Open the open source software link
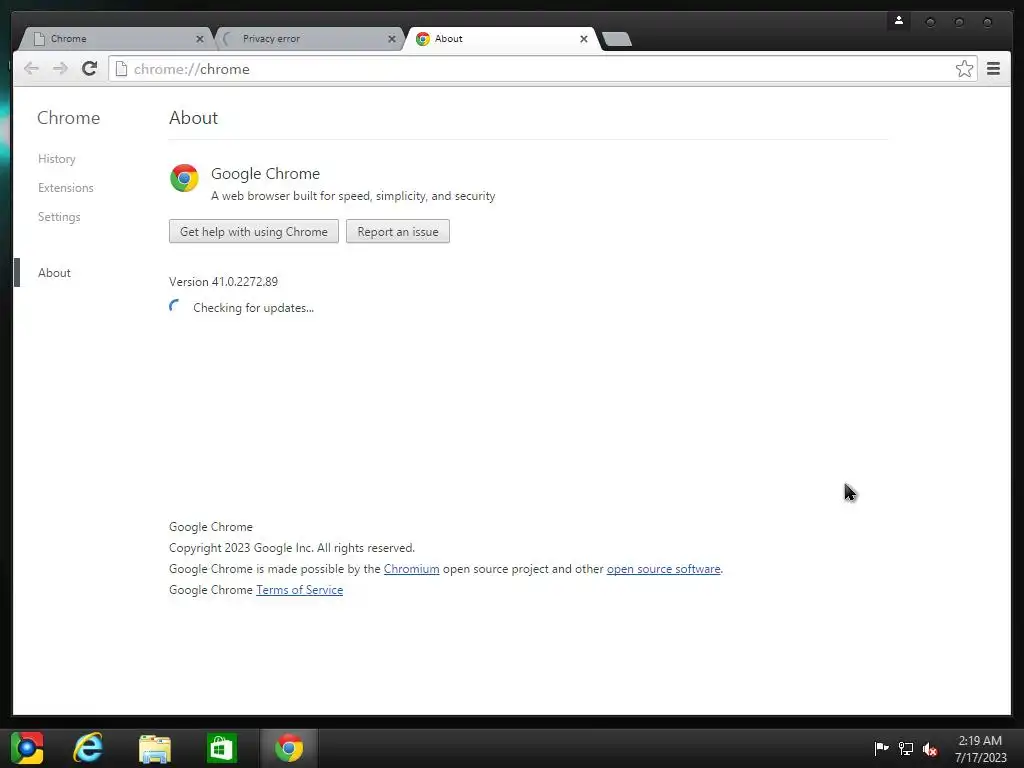This screenshot has height=768, width=1024. pos(664,569)
